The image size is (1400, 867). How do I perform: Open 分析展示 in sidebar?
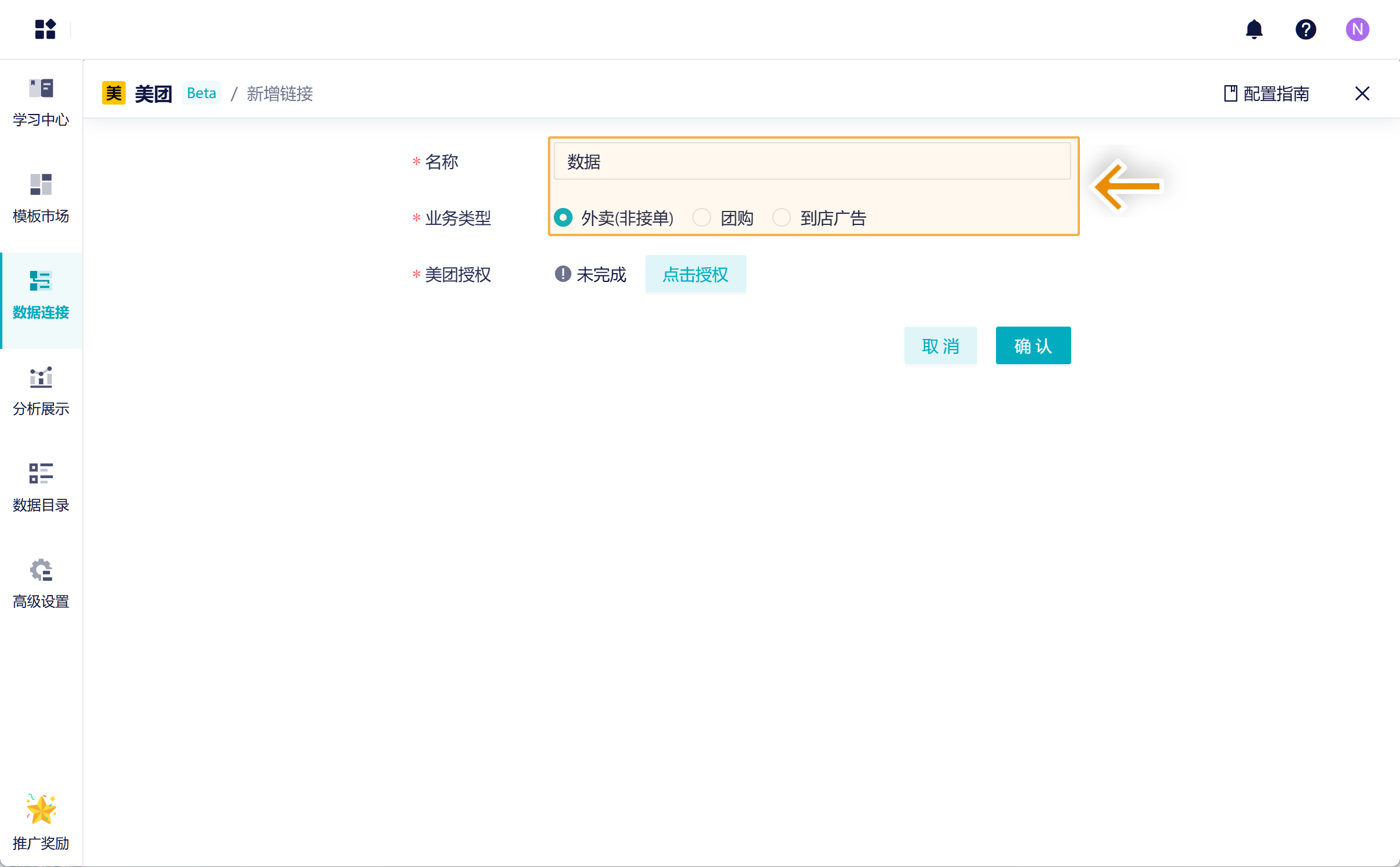pos(41,391)
